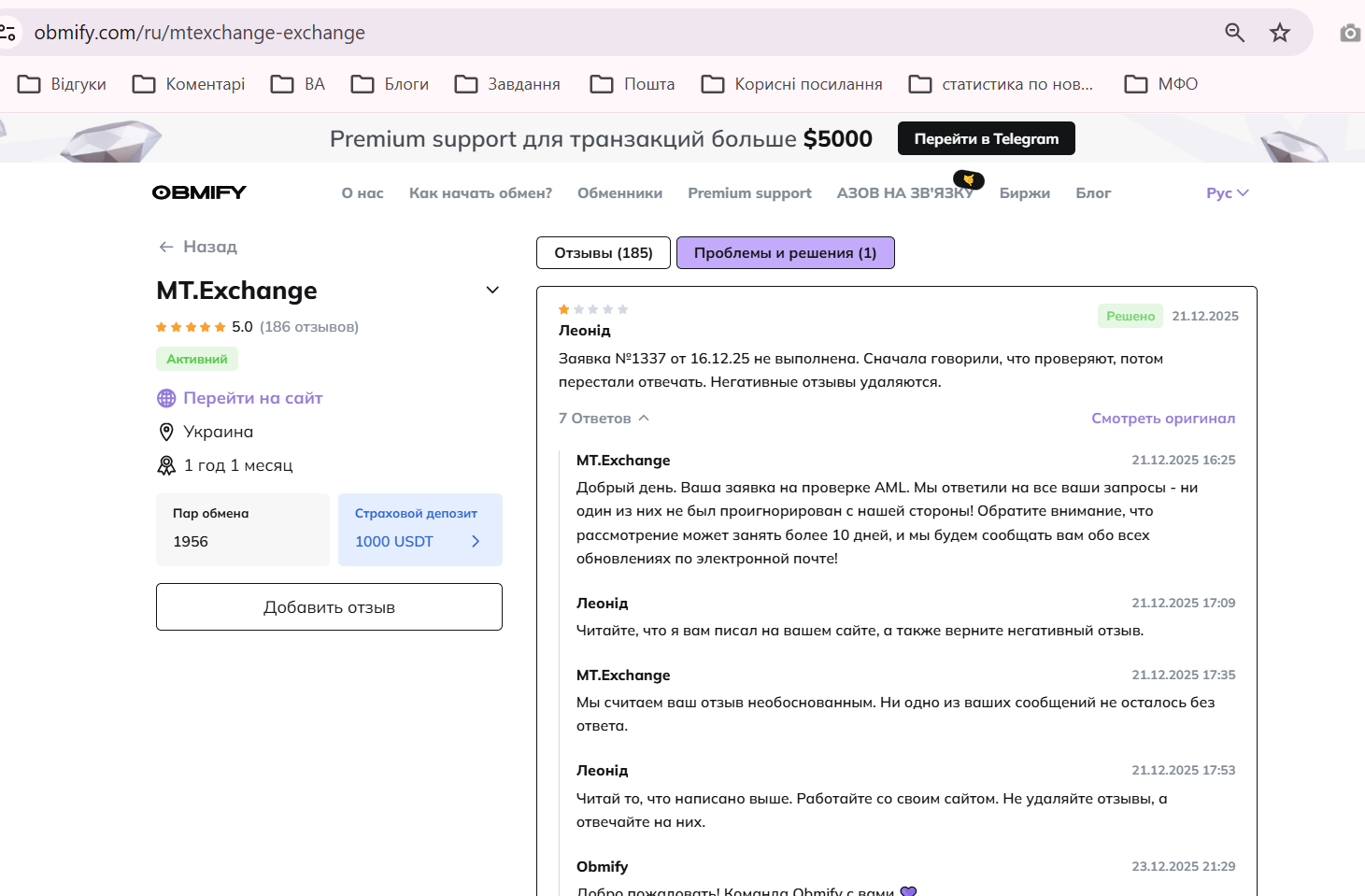Go to Биржи menu item
This screenshot has width=1365, height=896.
[x=1025, y=193]
